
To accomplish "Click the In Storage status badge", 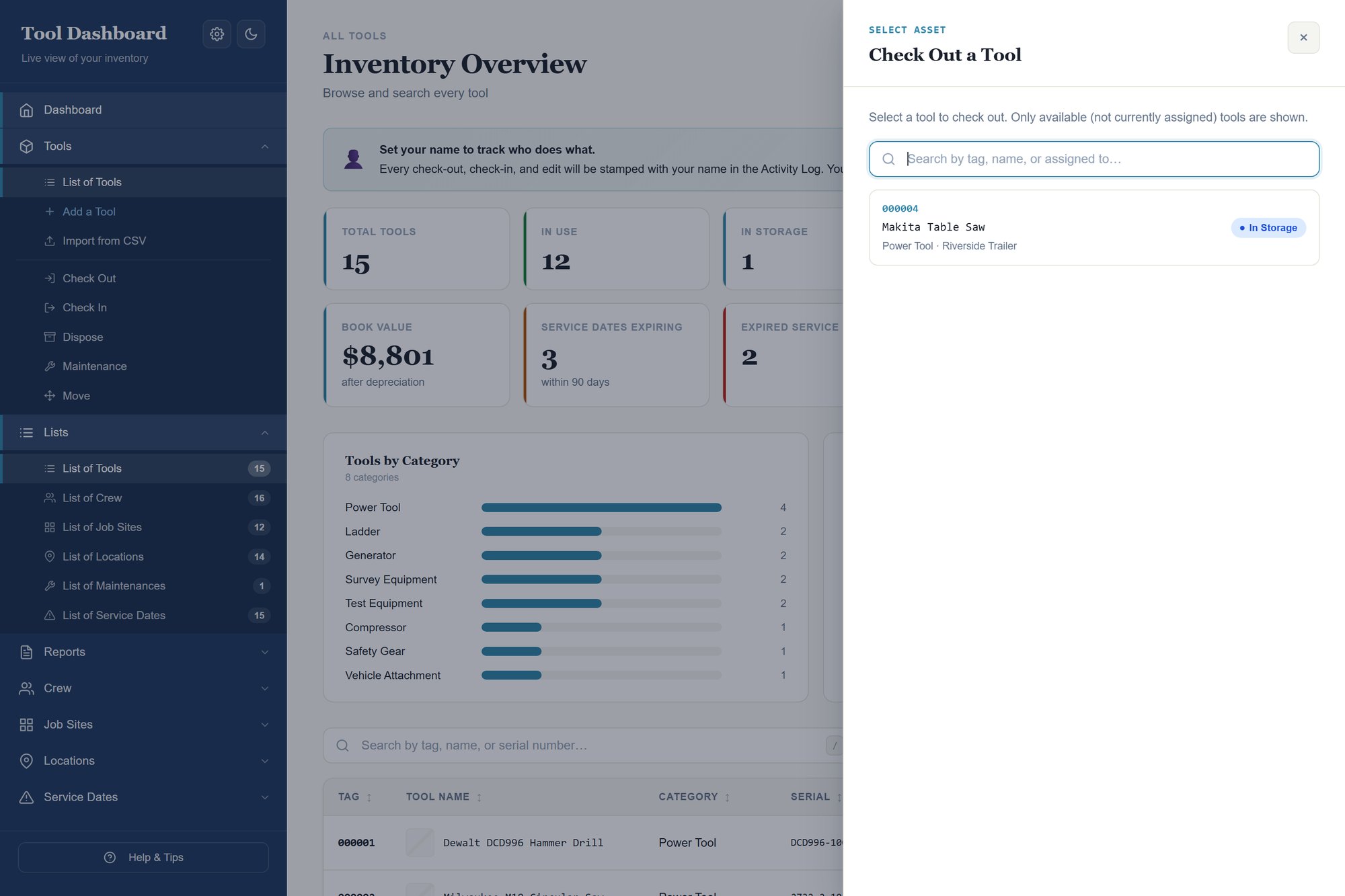I will coord(1268,228).
